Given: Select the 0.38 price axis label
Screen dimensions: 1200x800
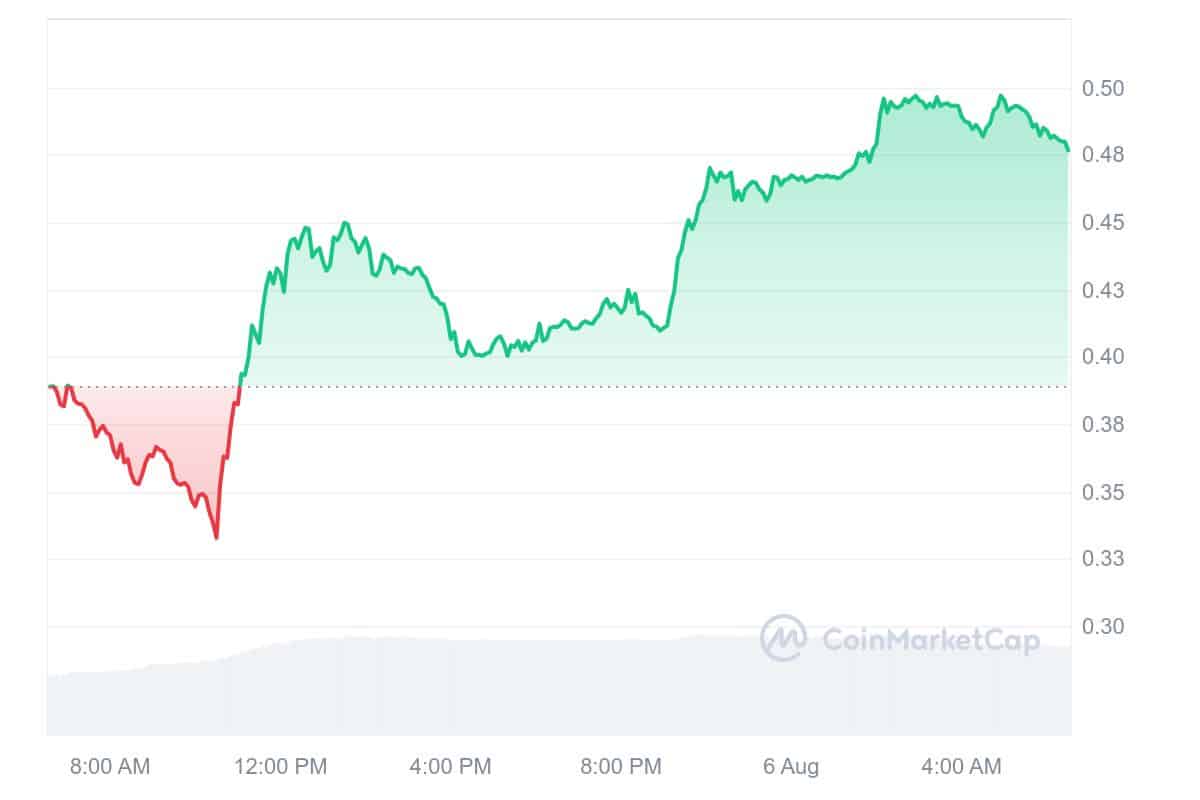Looking at the screenshot, I should point(1103,425).
